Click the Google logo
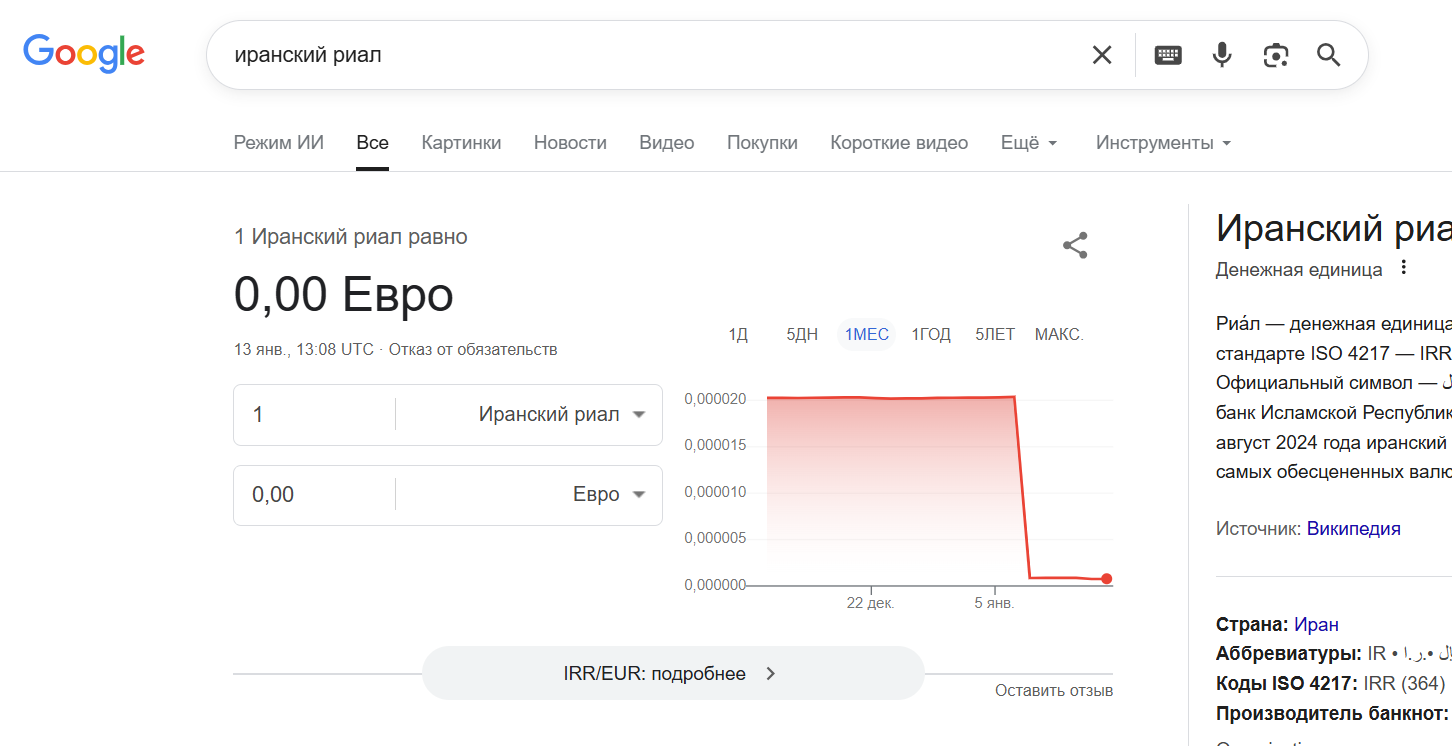This screenshot has width=1452, height=746. click(84, 54)
